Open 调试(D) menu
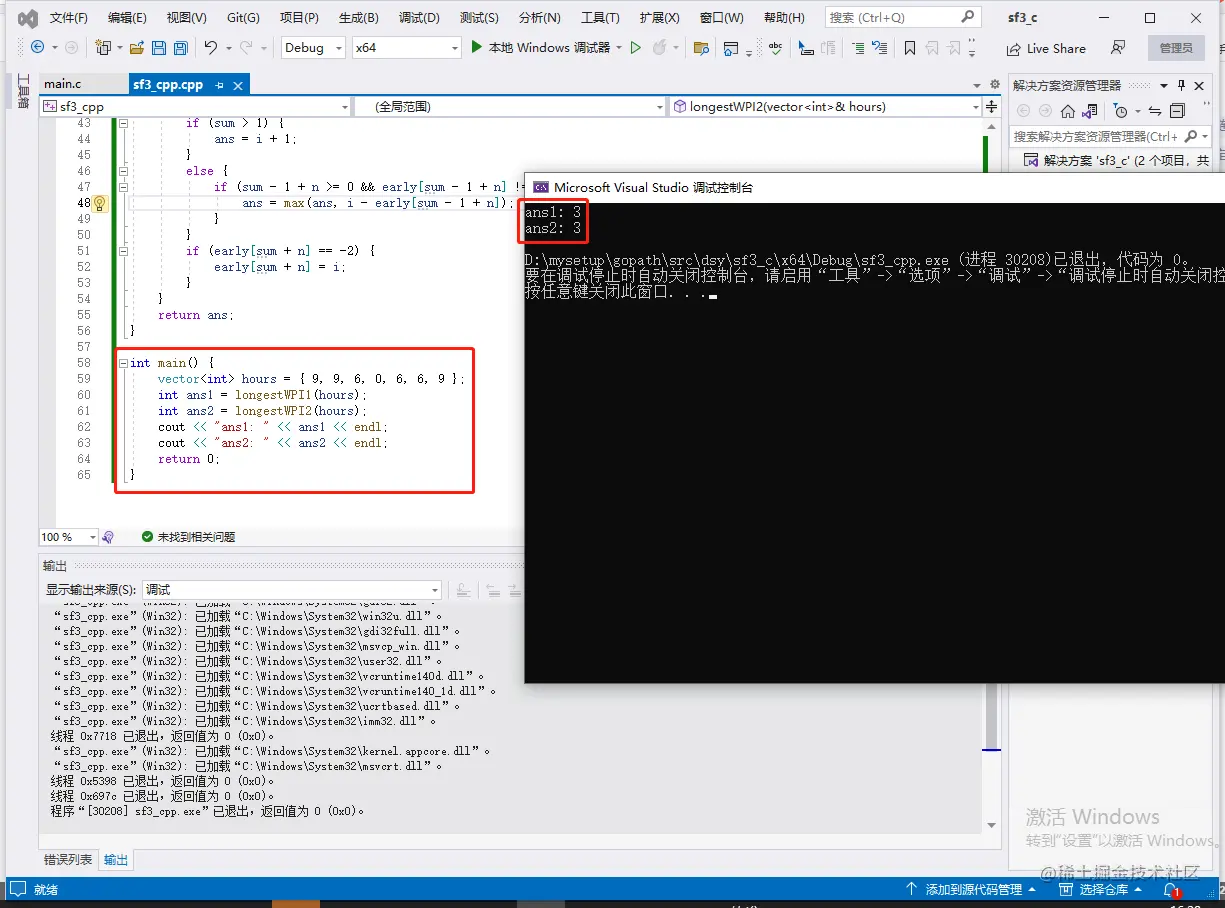 419,18
